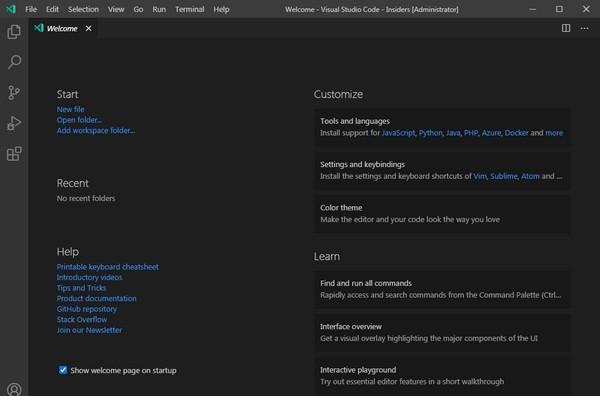This screenshot has width=600, height=411.
Task: Open Stack Overflow link
Action: [82, 320]
